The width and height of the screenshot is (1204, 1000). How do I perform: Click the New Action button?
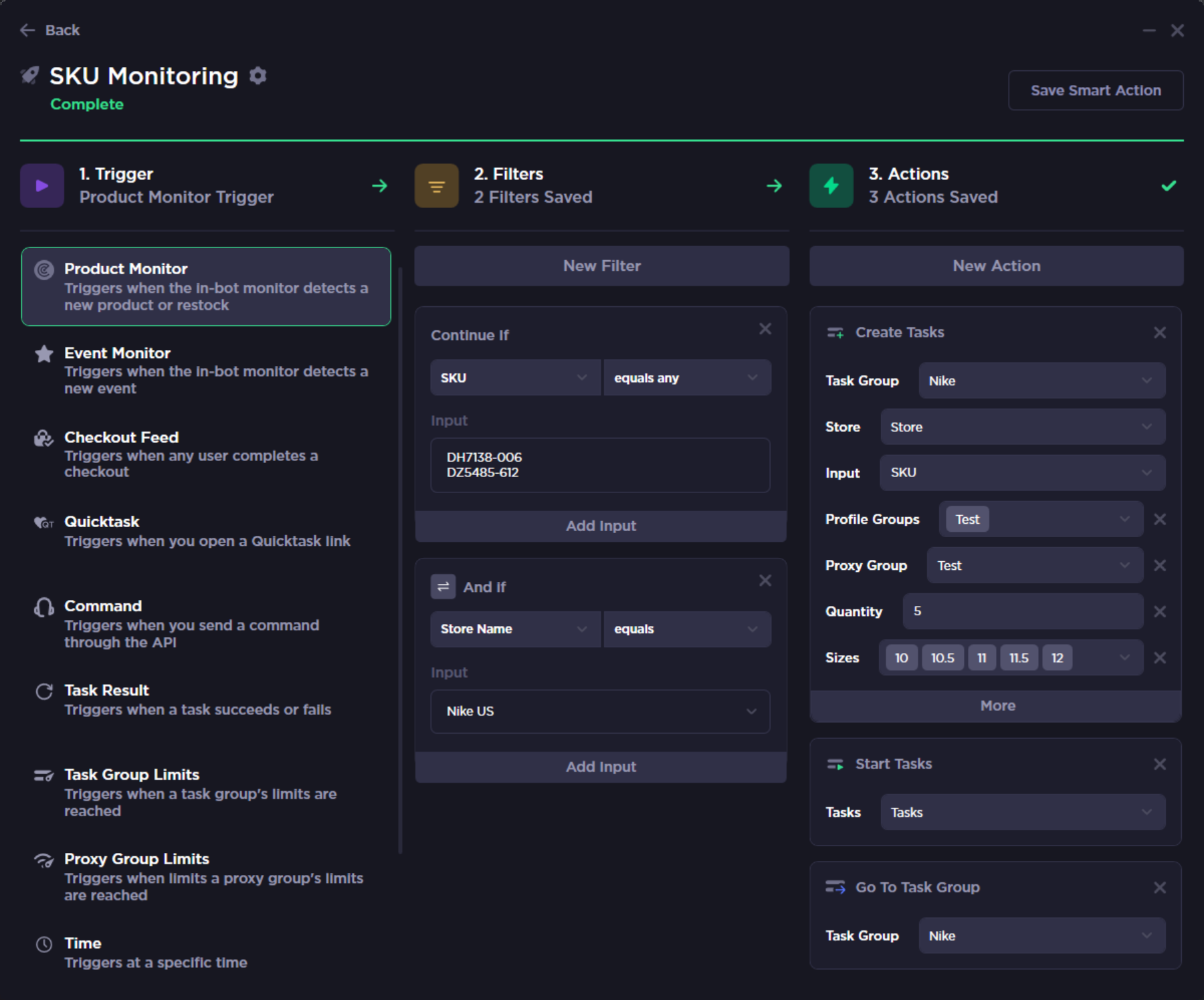(x=996, y=266)
